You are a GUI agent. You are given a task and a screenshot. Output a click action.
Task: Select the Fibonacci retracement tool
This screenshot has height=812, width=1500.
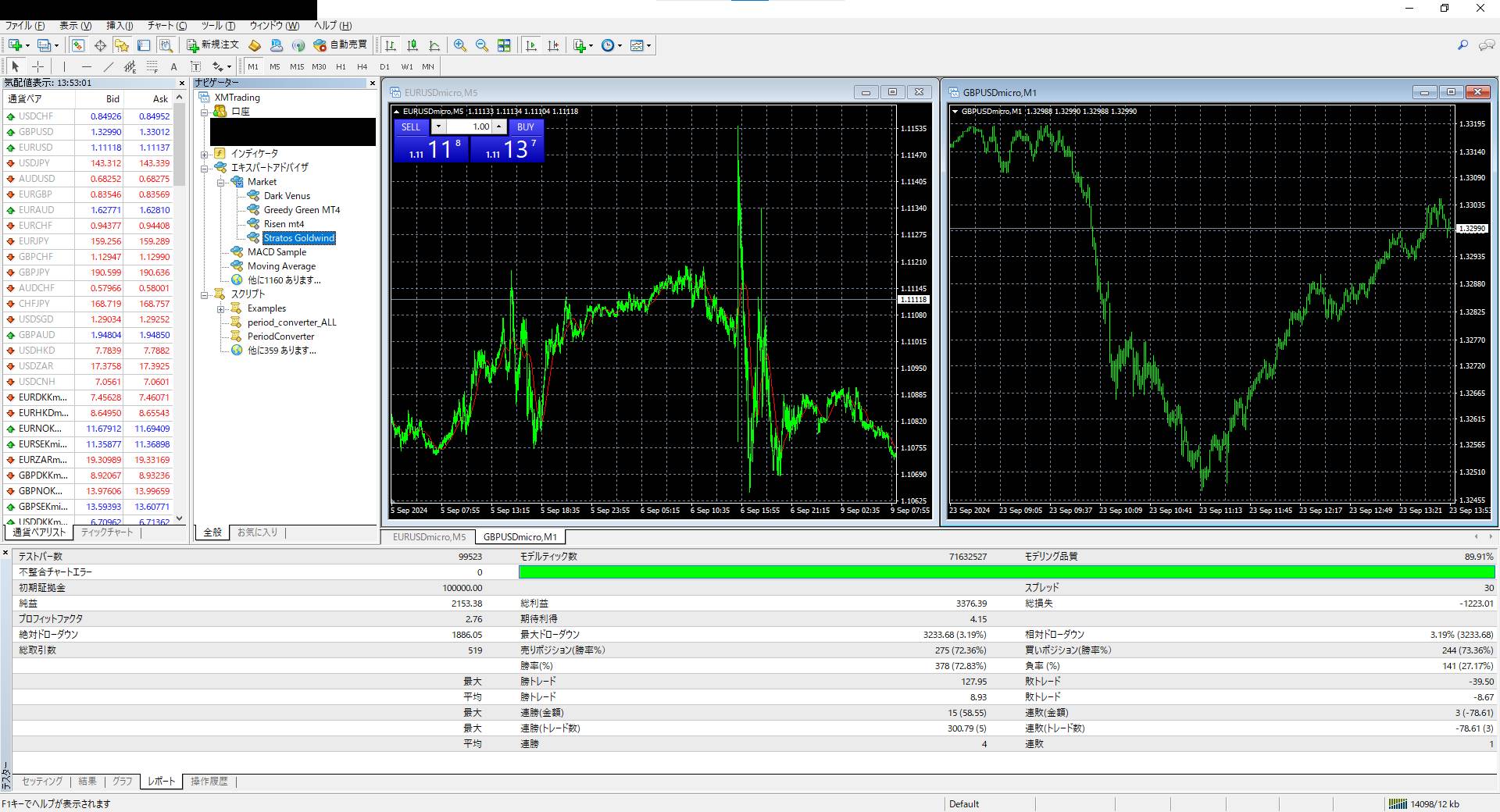(x=152, y=66)
